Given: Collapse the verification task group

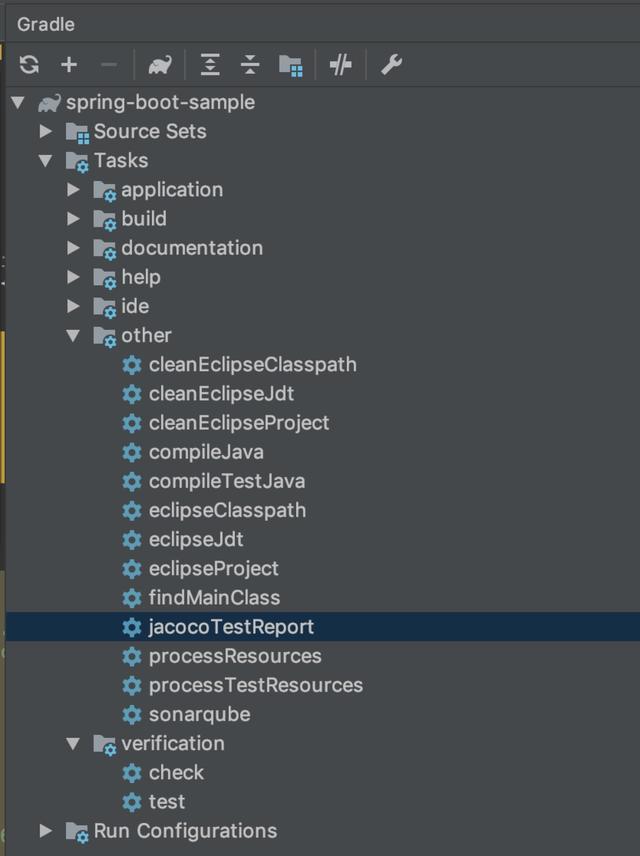Looking at the screenshot, I should (x=73, y=743).
